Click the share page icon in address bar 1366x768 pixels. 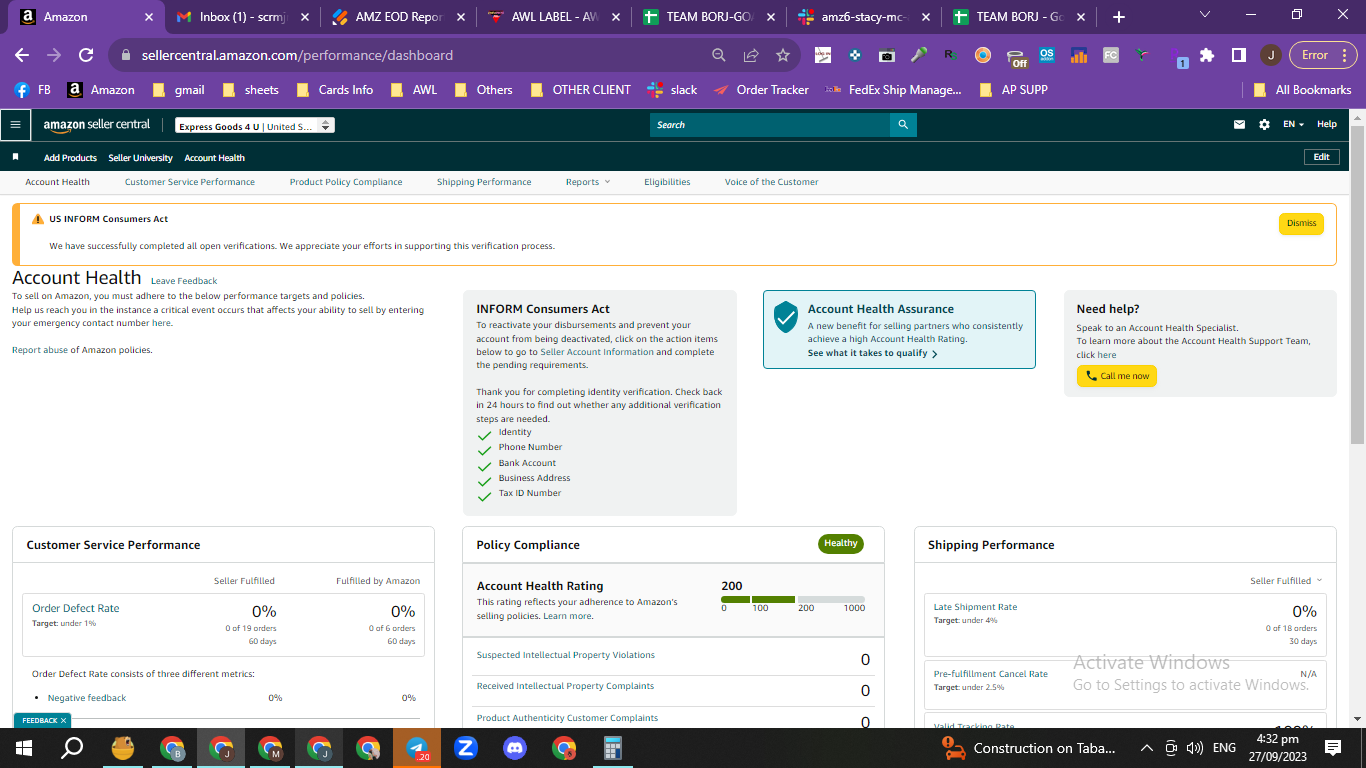pyautogui.click(x=751, y=55)
